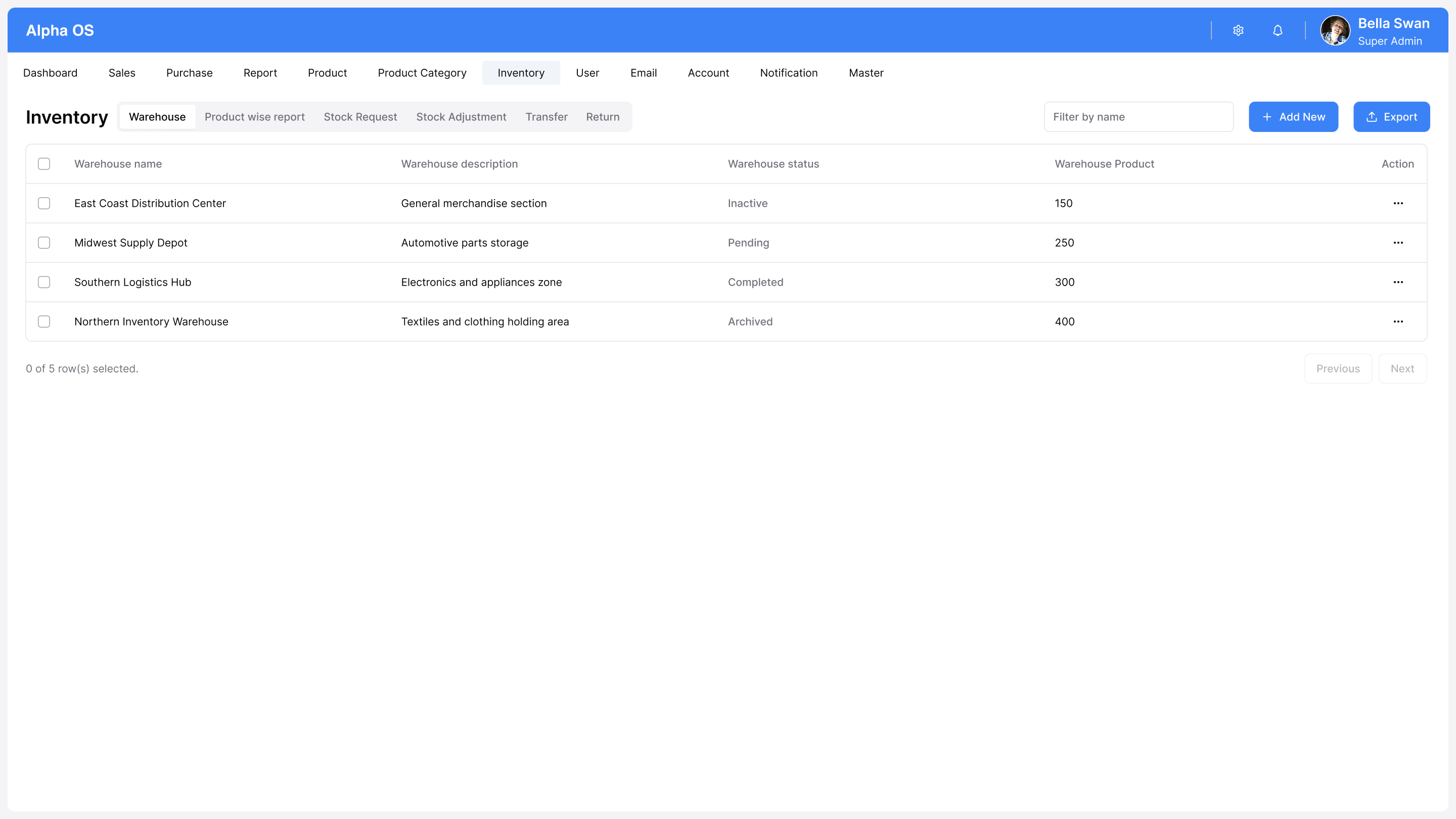Viewport: 1456px width, 819px height.
Task: Select the Southern Logistics Hub checkbox
Action: click(44, 282)
